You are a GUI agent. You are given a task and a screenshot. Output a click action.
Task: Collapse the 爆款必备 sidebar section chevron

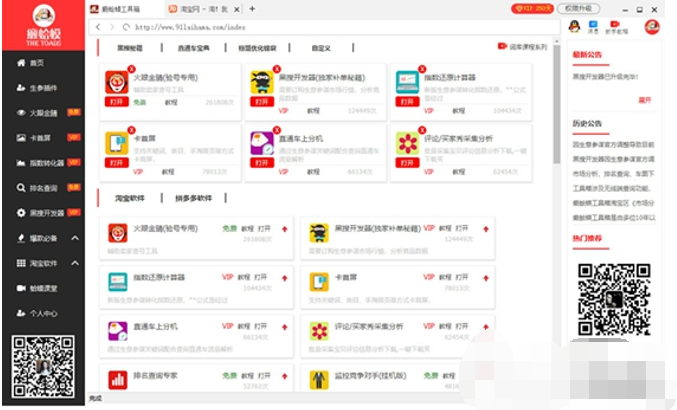pos(75,238)
